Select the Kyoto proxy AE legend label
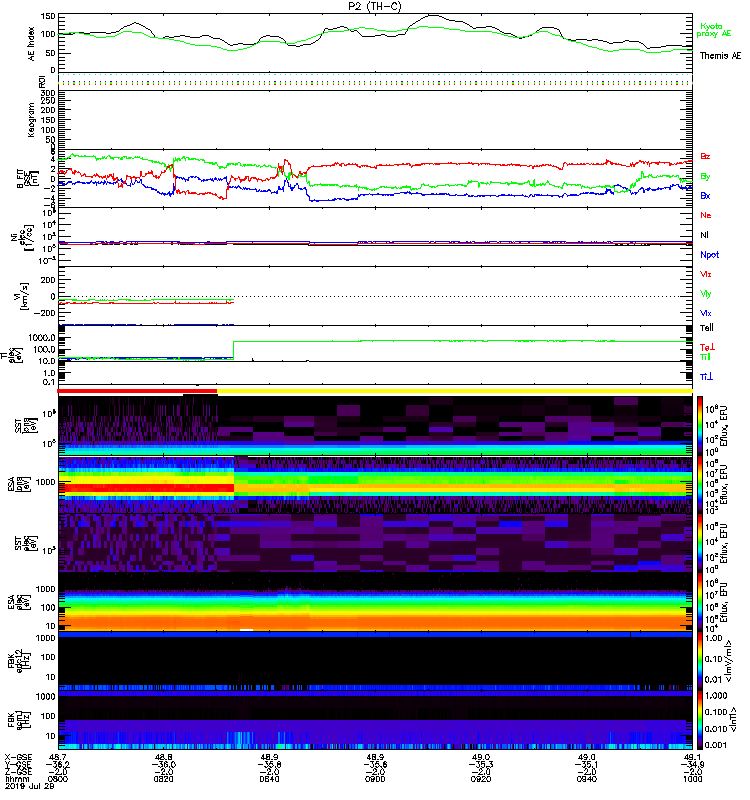This screenshot has width=750, height=800. click(714, 30)
